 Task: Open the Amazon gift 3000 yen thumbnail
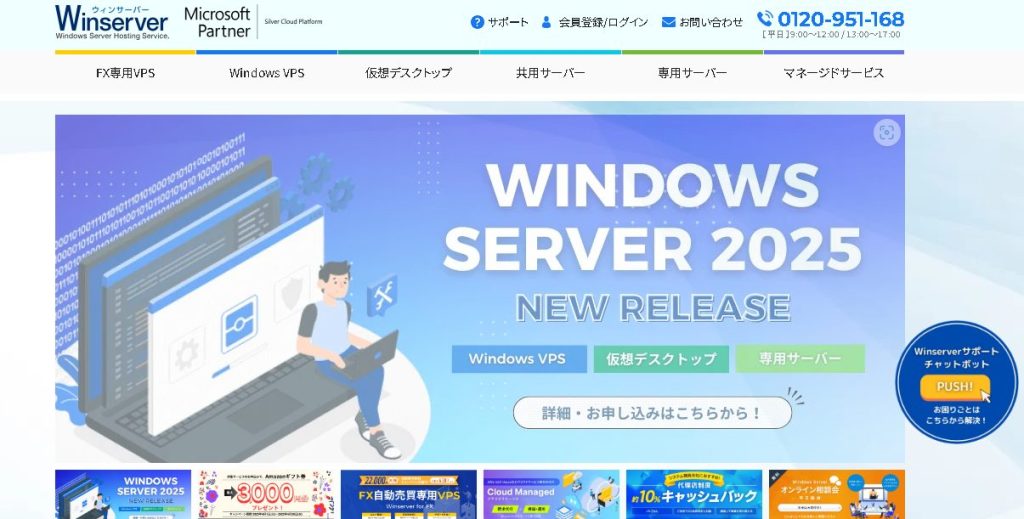pos(266,494)
